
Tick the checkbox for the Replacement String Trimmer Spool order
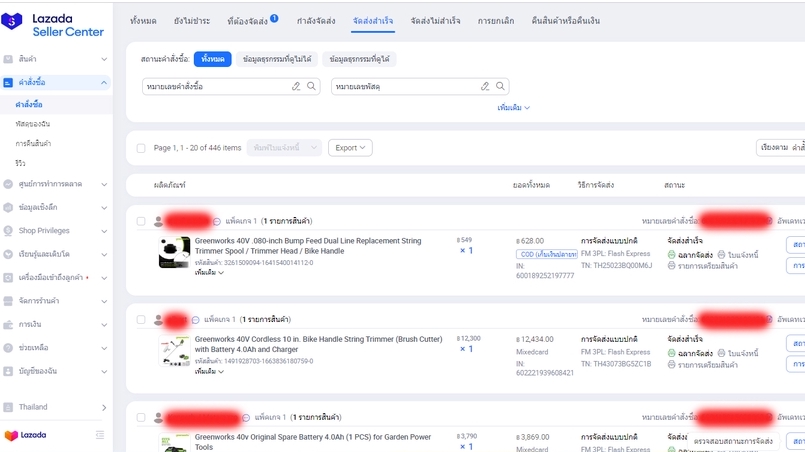(141, 221)
